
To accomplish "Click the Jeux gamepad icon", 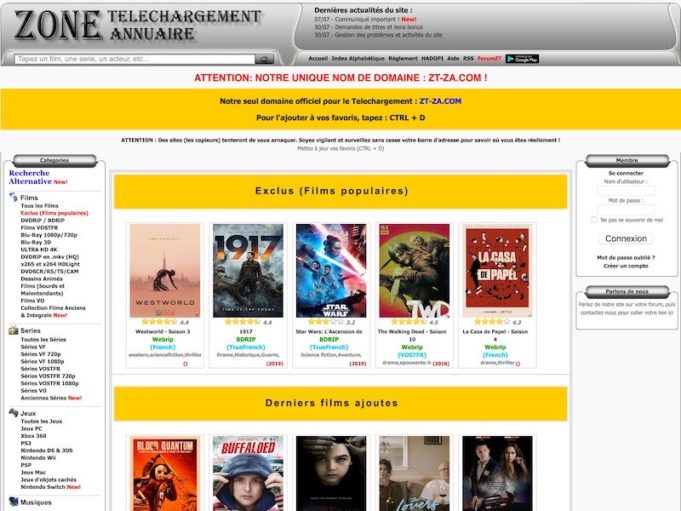I will click(x=13, y=412).
